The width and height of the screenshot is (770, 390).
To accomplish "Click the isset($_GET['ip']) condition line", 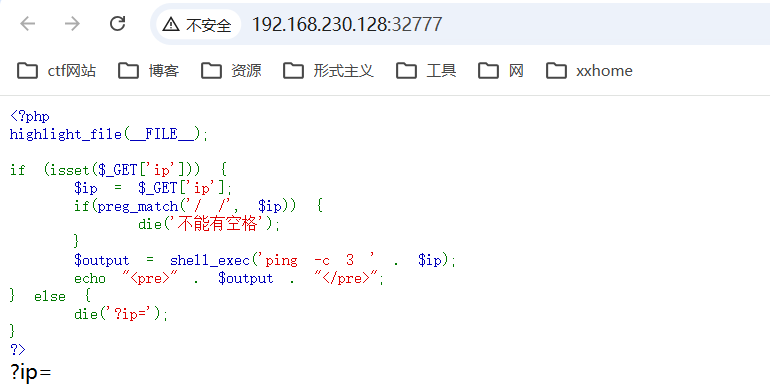I will [x=118, y=170].
